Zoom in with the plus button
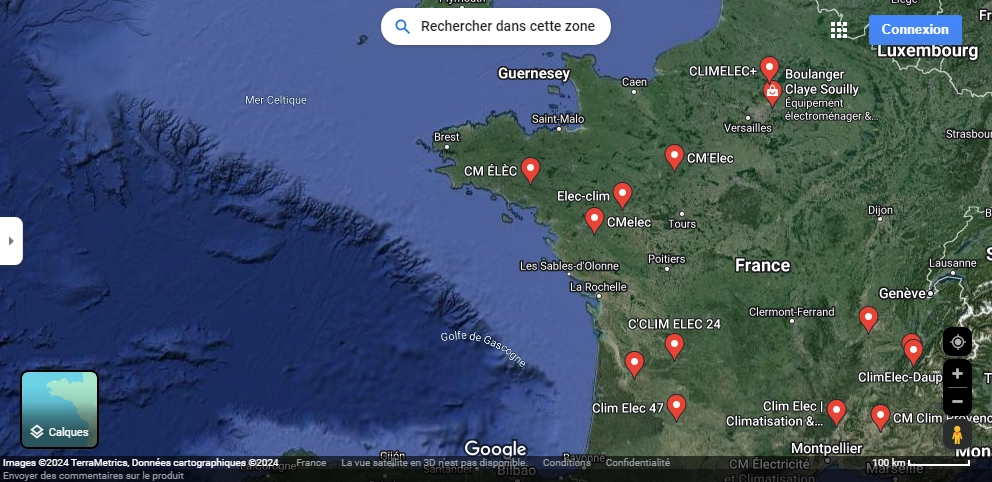This screenshot has width=992, height=482. point(957,374)
